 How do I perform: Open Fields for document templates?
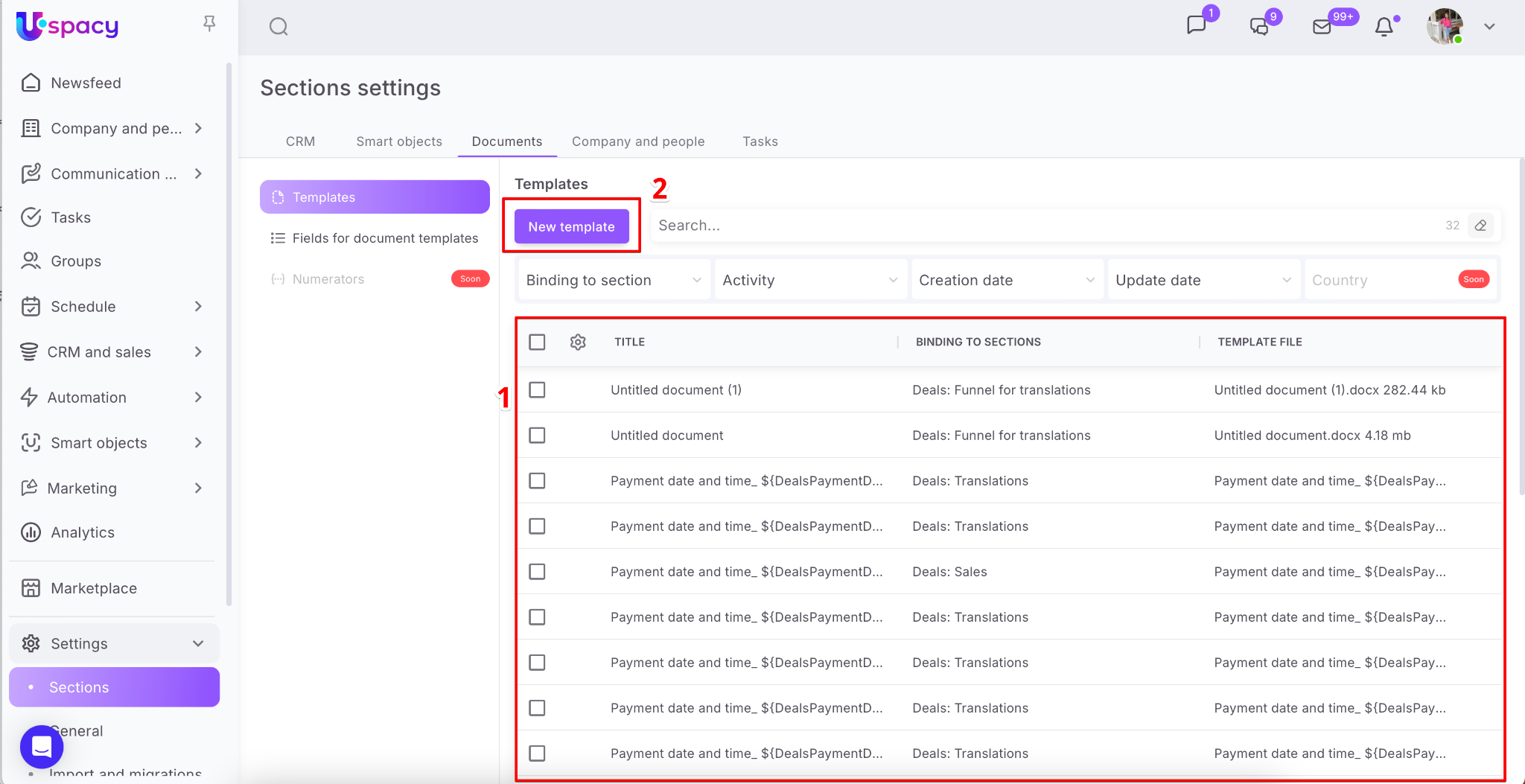pyautogui.click(x=385, y=238)
